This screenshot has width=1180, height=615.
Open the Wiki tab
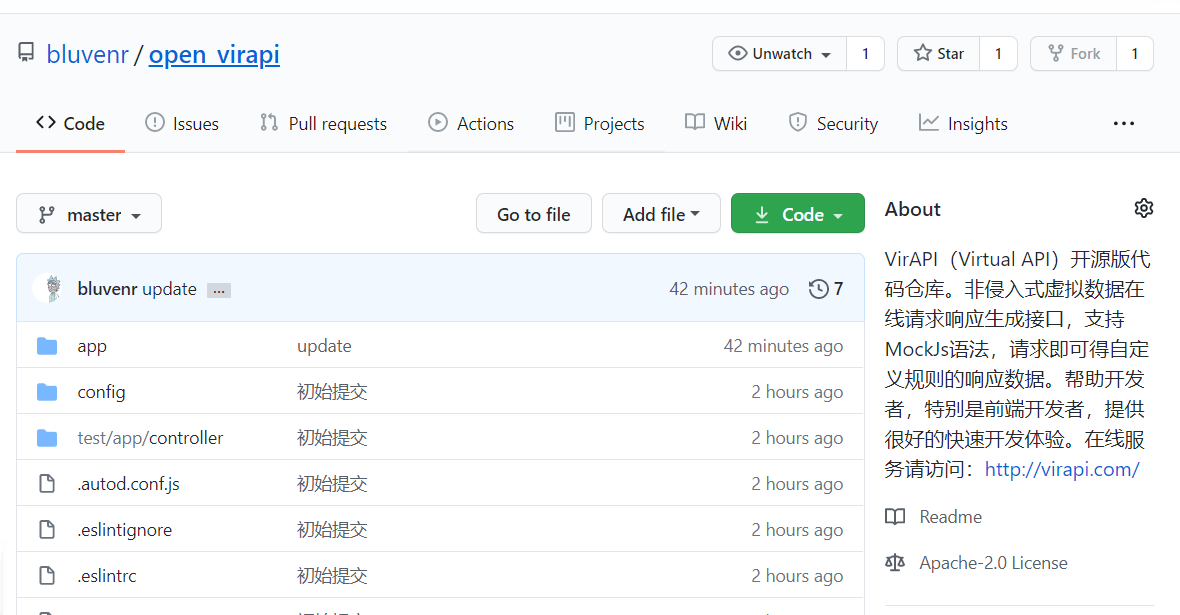tap(716, 123)
